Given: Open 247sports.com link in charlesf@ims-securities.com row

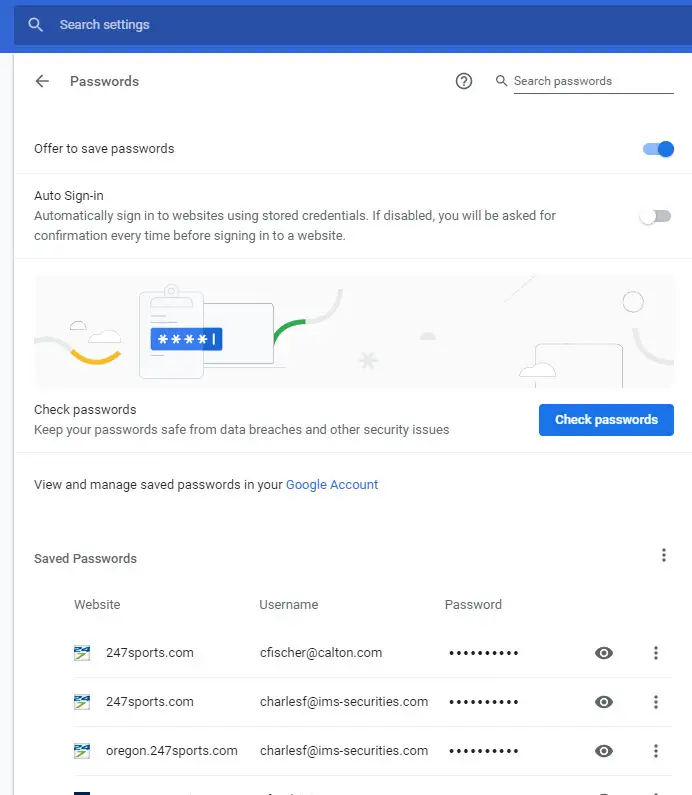Looking at the screenshot, I should coord(150,702).
